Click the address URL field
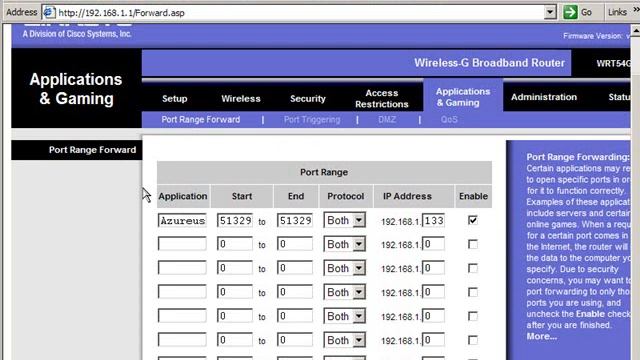The width and height of the screenshot is (640, 360). point(300,13)
